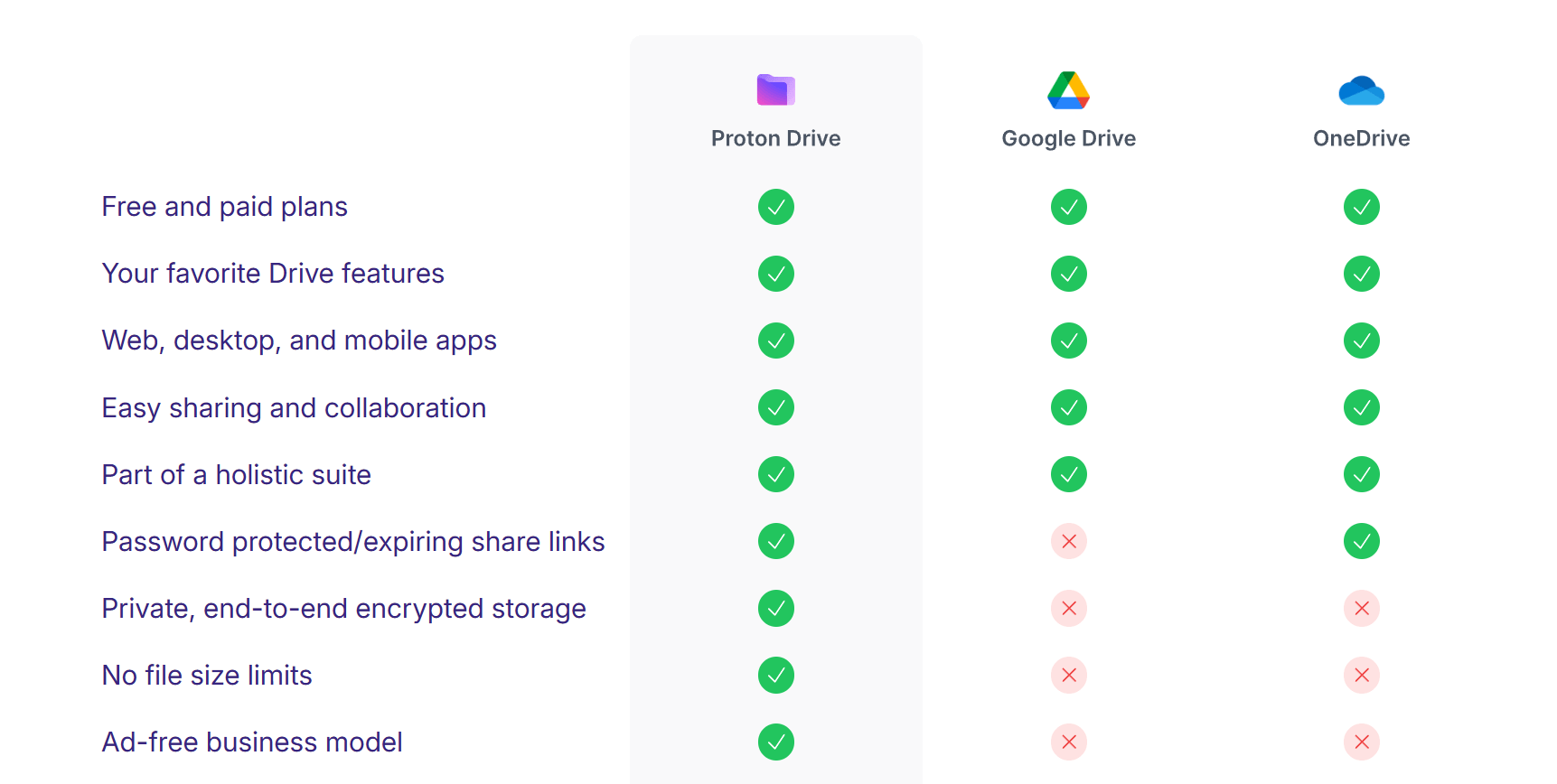Screen dimensions: 1557x784
Task: Click OneDrive's red X for Ad-free business model
Action: point(1361,742)
